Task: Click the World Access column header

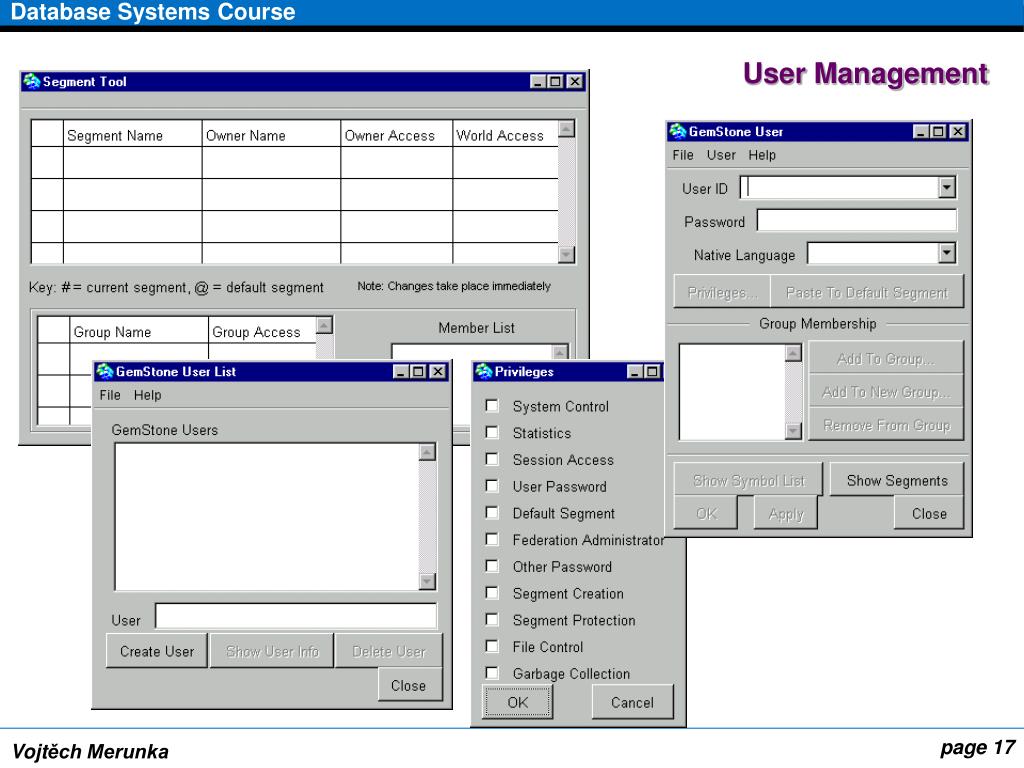Action: click(x=505, y=135)
